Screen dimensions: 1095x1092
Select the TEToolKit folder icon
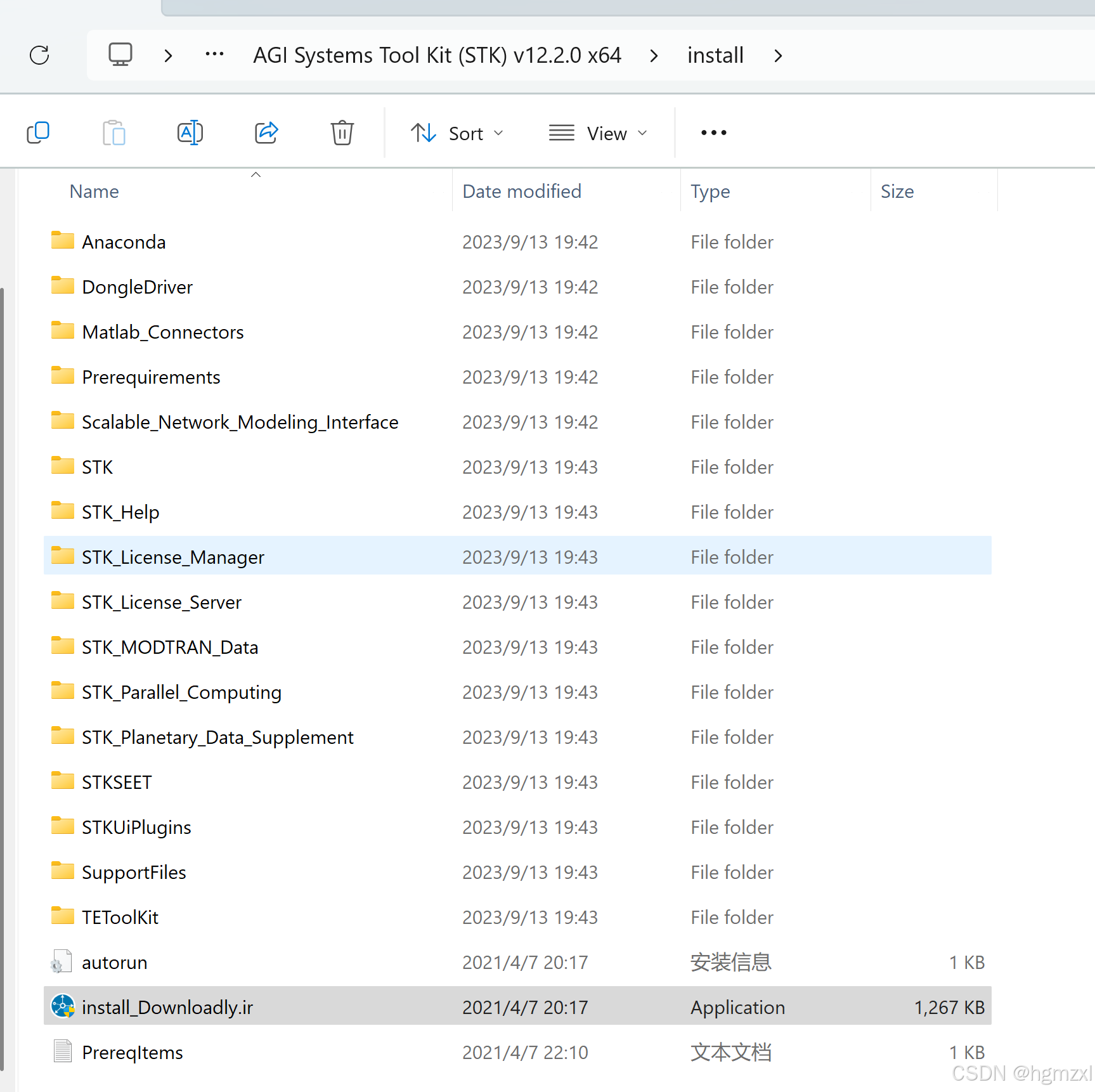[63, 916]
